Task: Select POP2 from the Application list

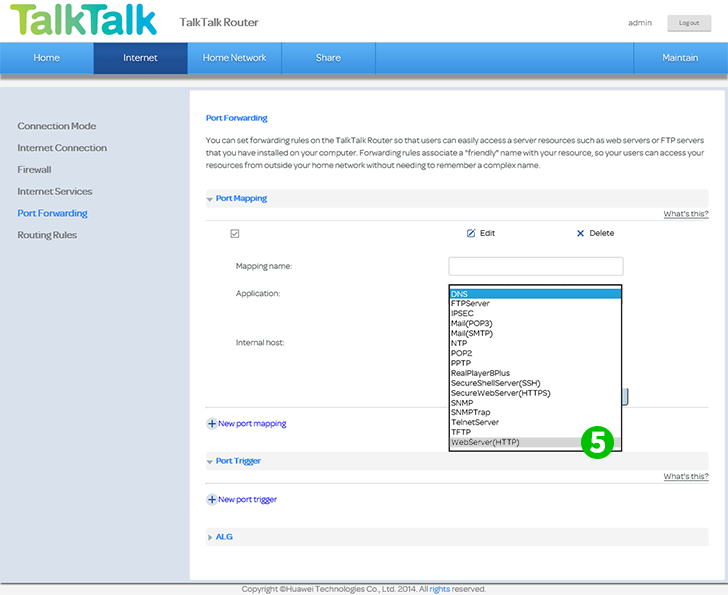Action: (x=535, y=353)
